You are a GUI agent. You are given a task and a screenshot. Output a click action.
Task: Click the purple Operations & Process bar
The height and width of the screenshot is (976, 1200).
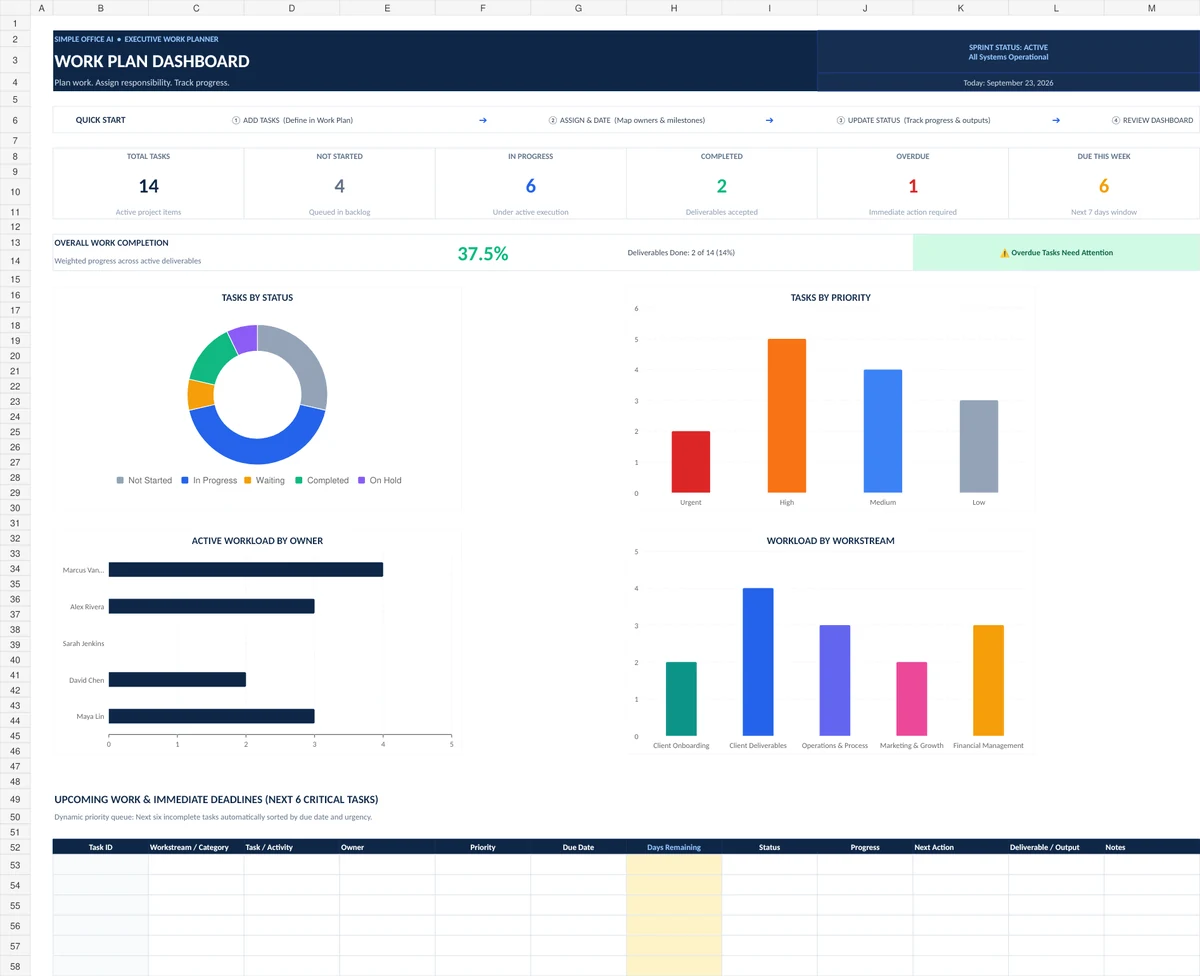pos(835,681)
